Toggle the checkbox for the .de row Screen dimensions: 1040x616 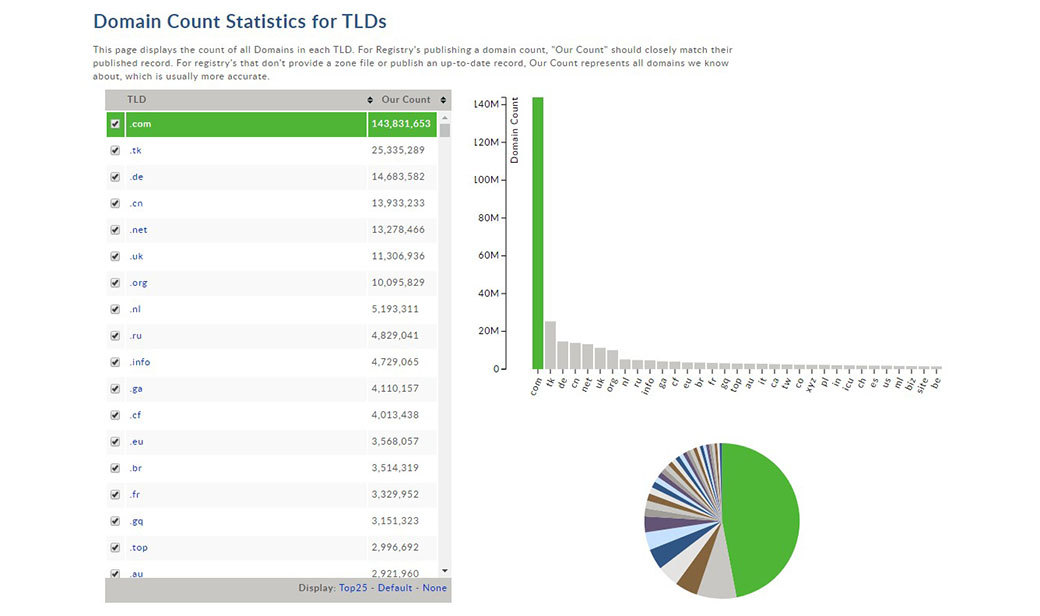point(115,177)
